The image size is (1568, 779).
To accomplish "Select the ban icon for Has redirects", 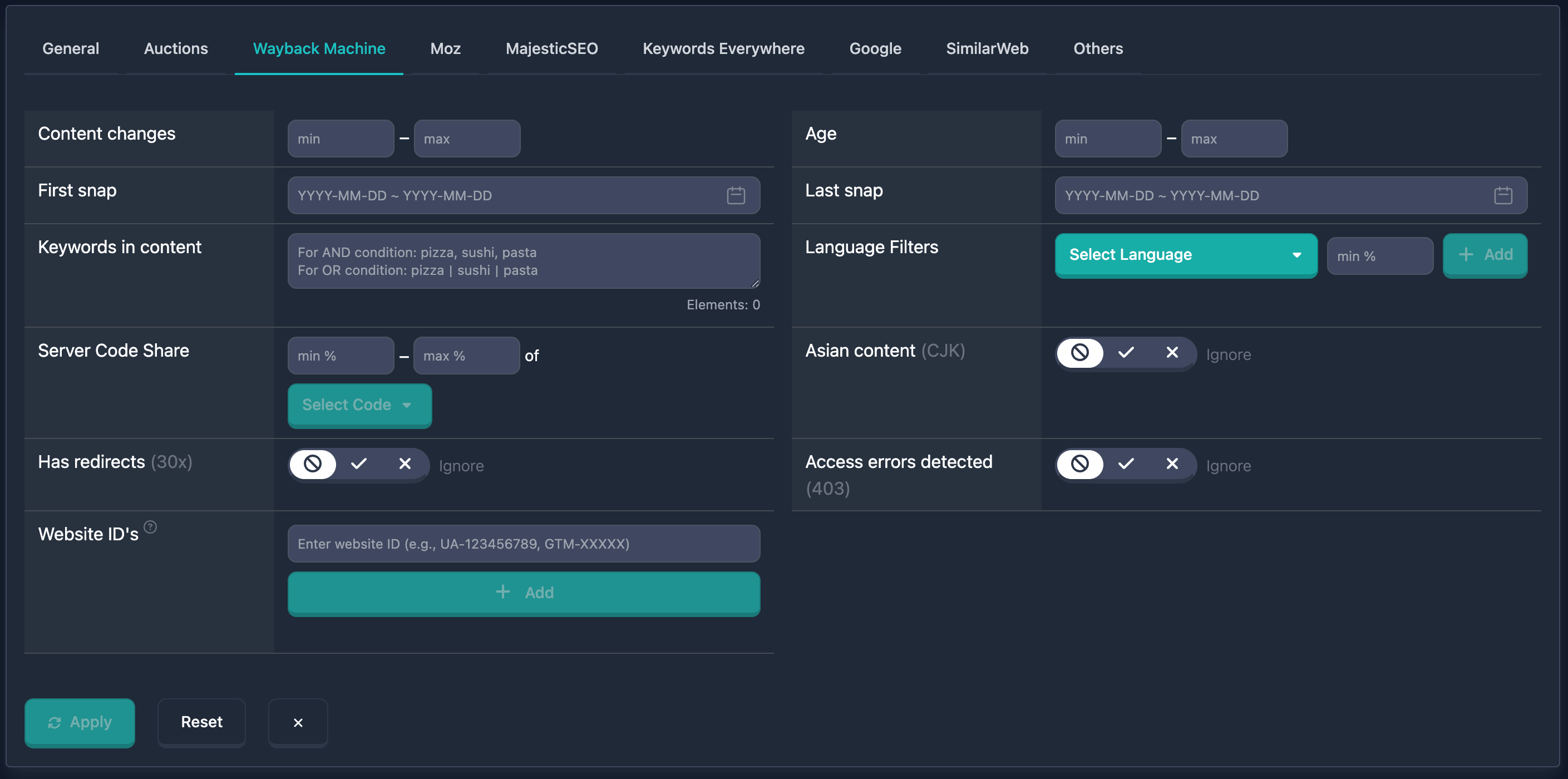I will click(313, 464).
